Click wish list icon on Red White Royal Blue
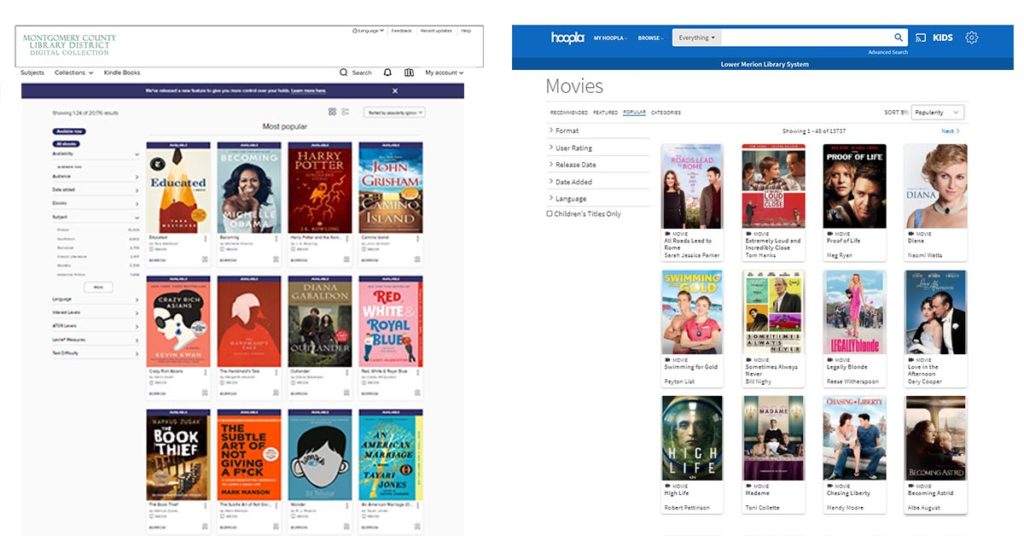The height and width of the screenshot is (536, 1024). pyautogui.click(x=417, y=393)
